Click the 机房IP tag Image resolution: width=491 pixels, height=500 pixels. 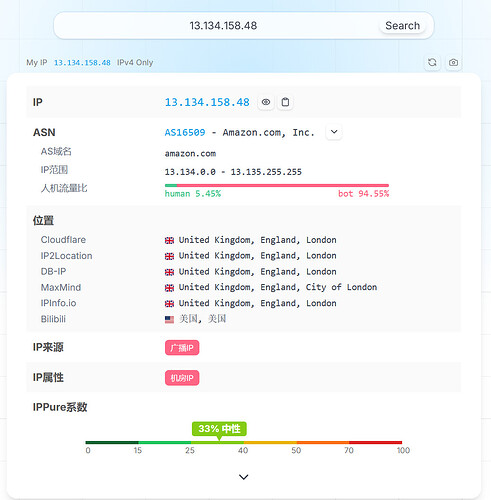tap(182, 378)
